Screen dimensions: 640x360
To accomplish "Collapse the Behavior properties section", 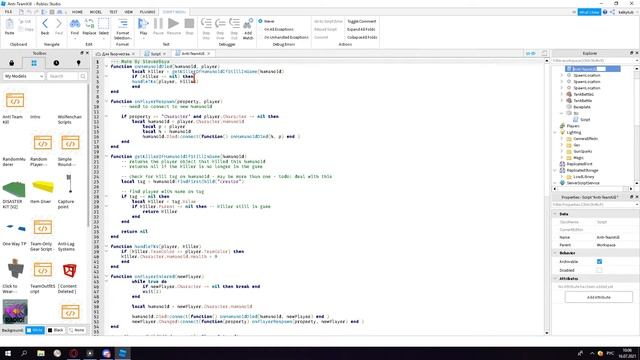I will [x=555, y=253].
